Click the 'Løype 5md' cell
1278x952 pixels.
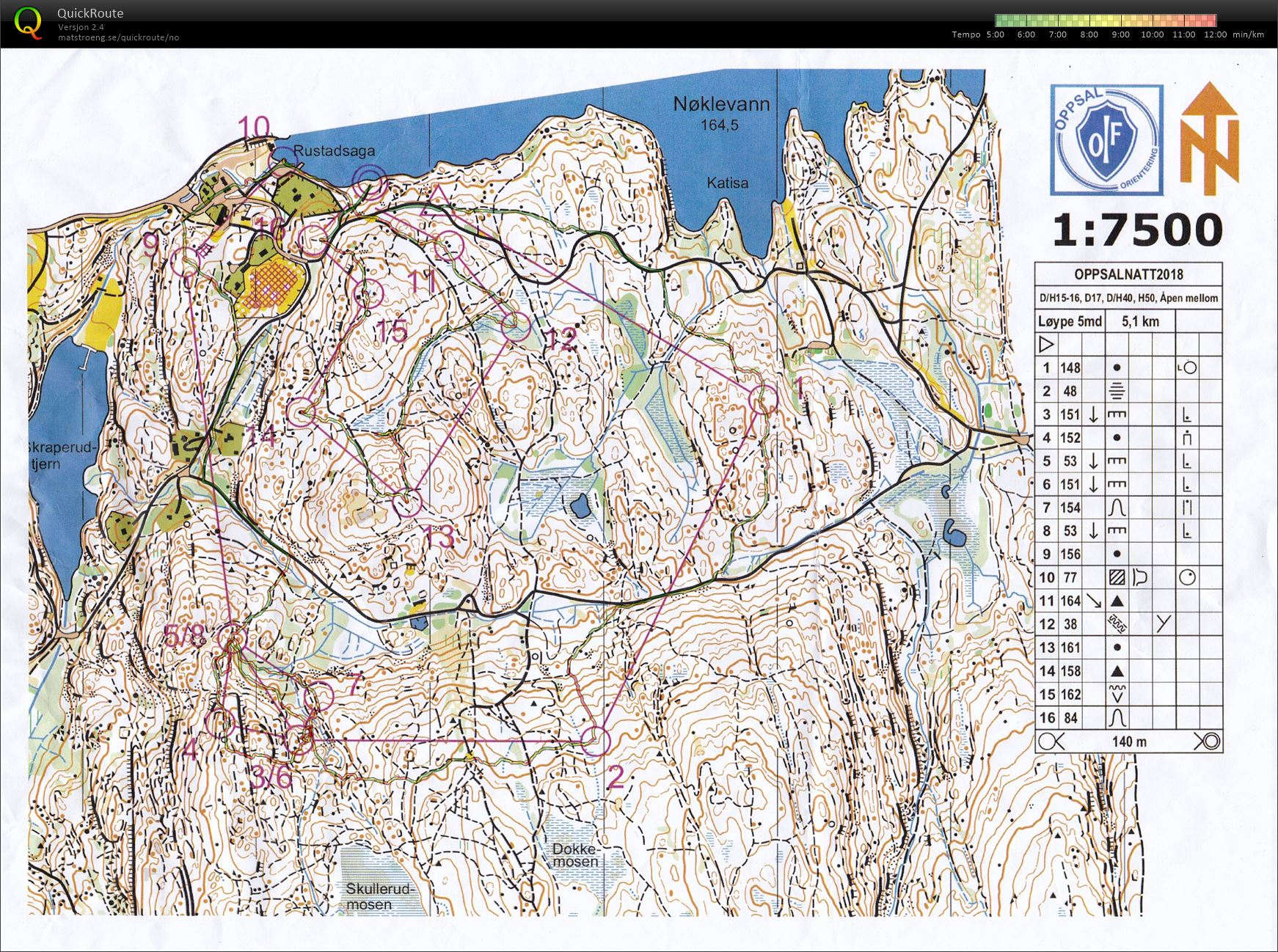pyautogui.click(x=1070, y=321)
